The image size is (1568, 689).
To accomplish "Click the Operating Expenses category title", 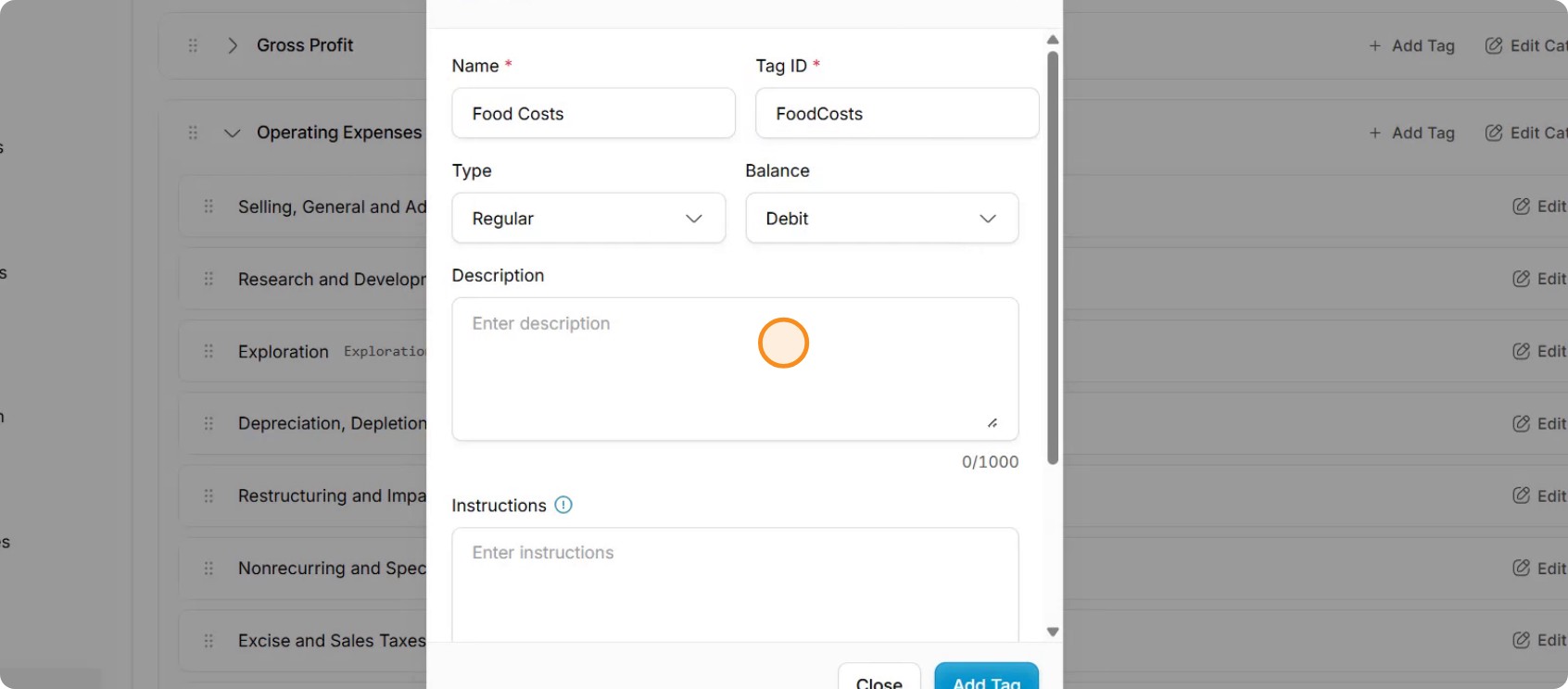I will pyautogui.click(x=339, y=132).
